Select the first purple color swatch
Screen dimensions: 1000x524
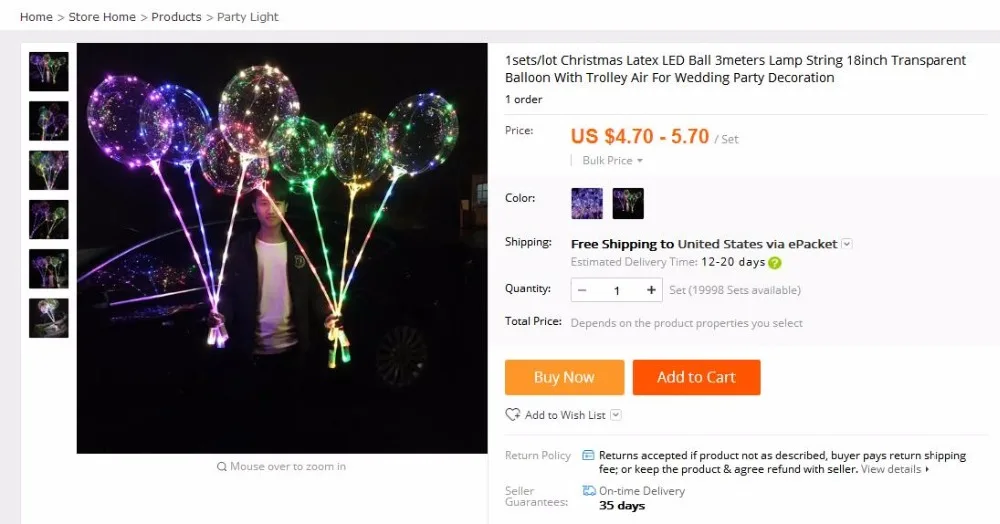[587, 203]
